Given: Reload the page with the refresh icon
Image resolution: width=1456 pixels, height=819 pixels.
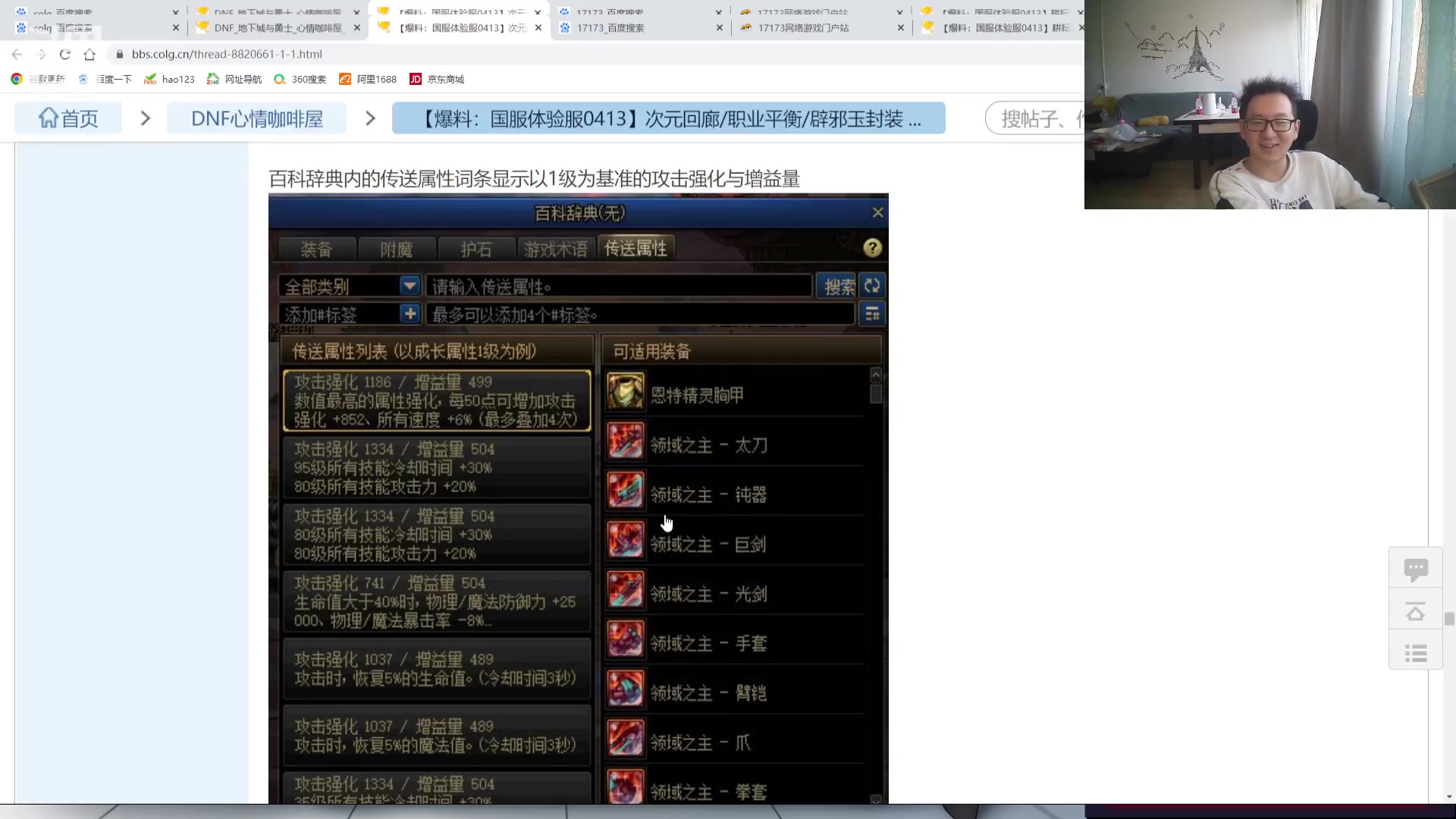Looking at the screenshot, I should click(65, 55).
